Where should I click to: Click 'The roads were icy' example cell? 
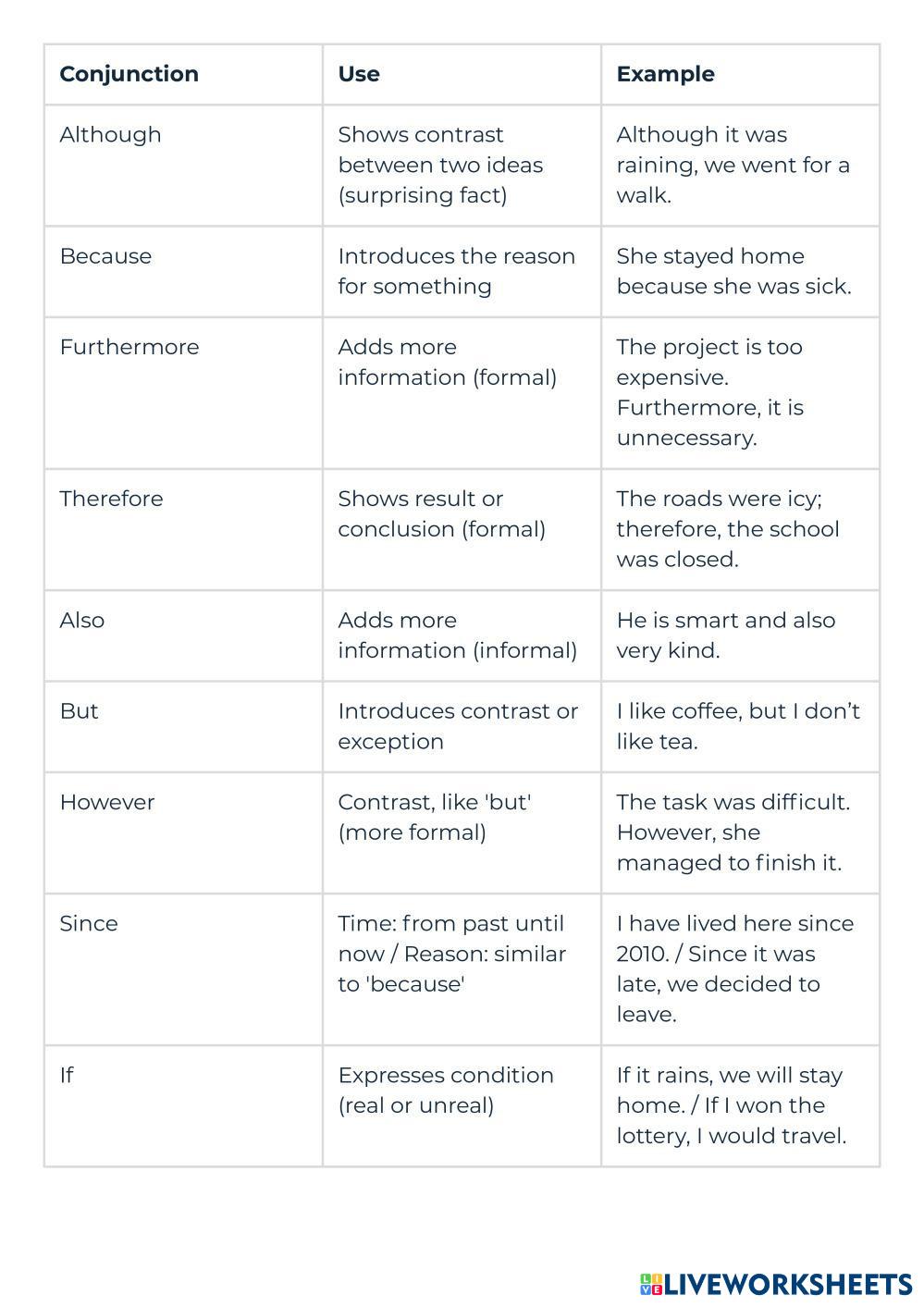728,529
